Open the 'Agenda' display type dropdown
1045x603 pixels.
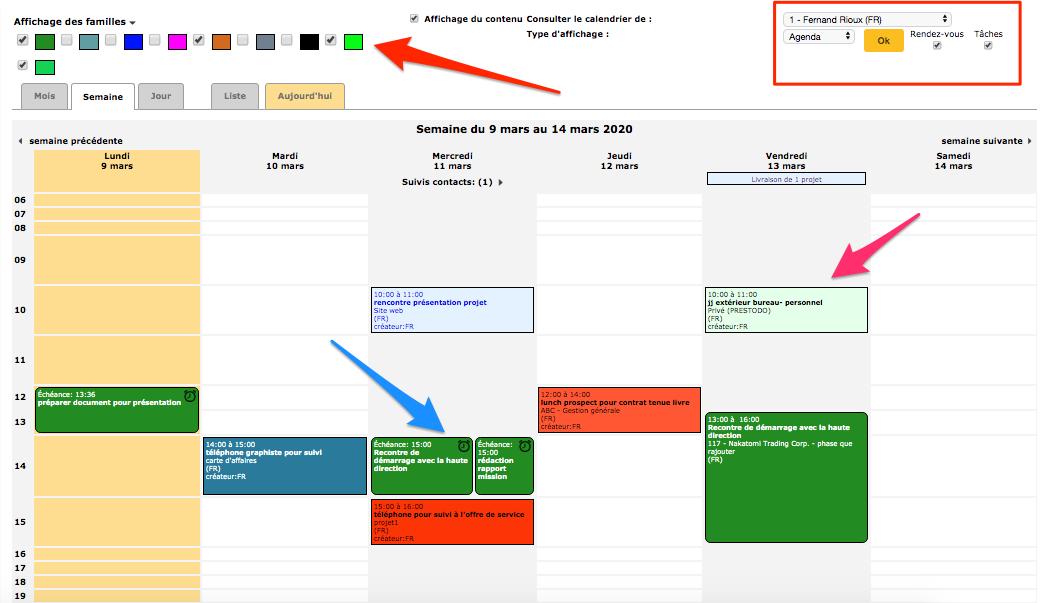819,36
